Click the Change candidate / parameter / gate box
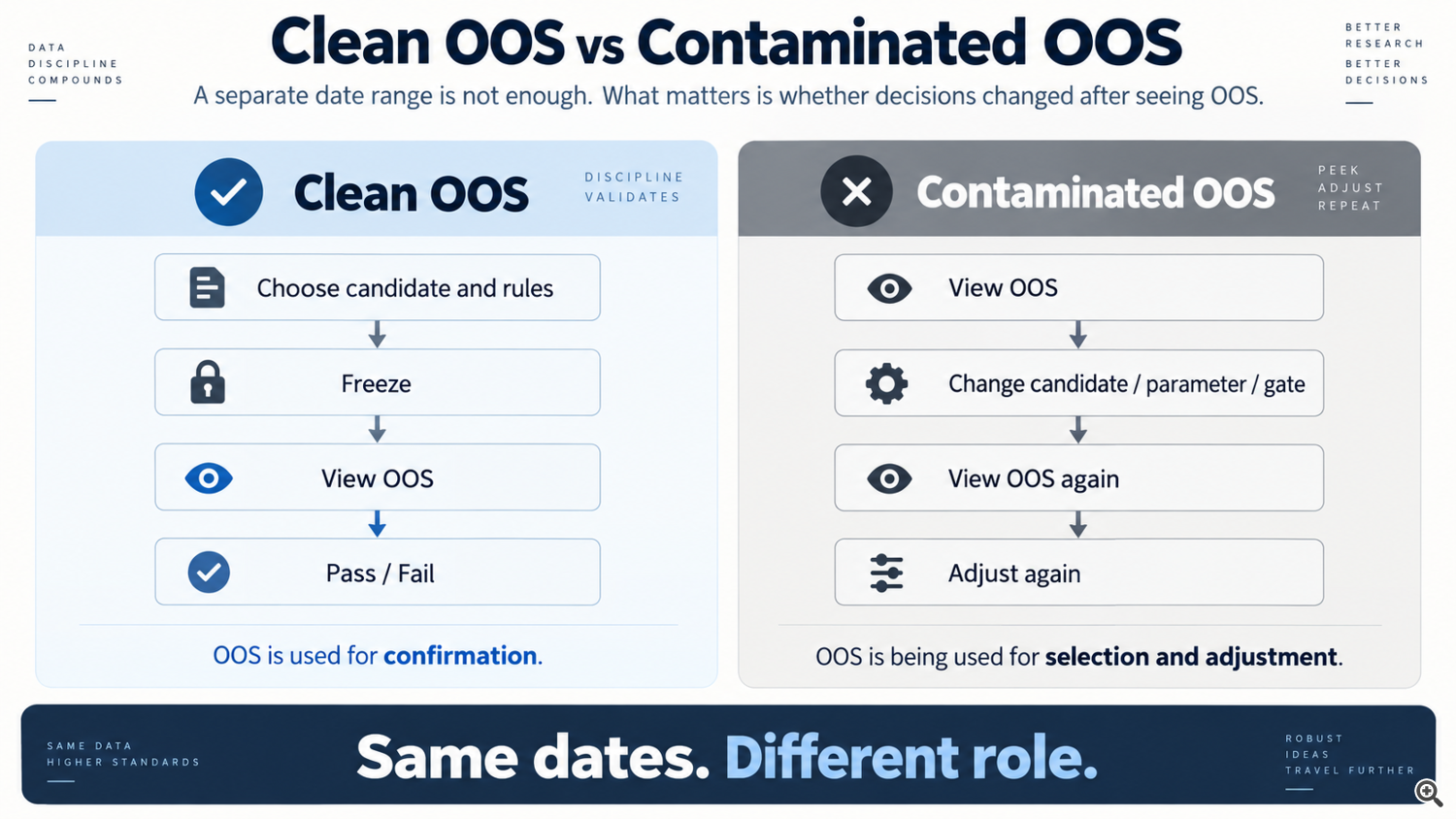1456x819 pixels. pos(1078,383)
